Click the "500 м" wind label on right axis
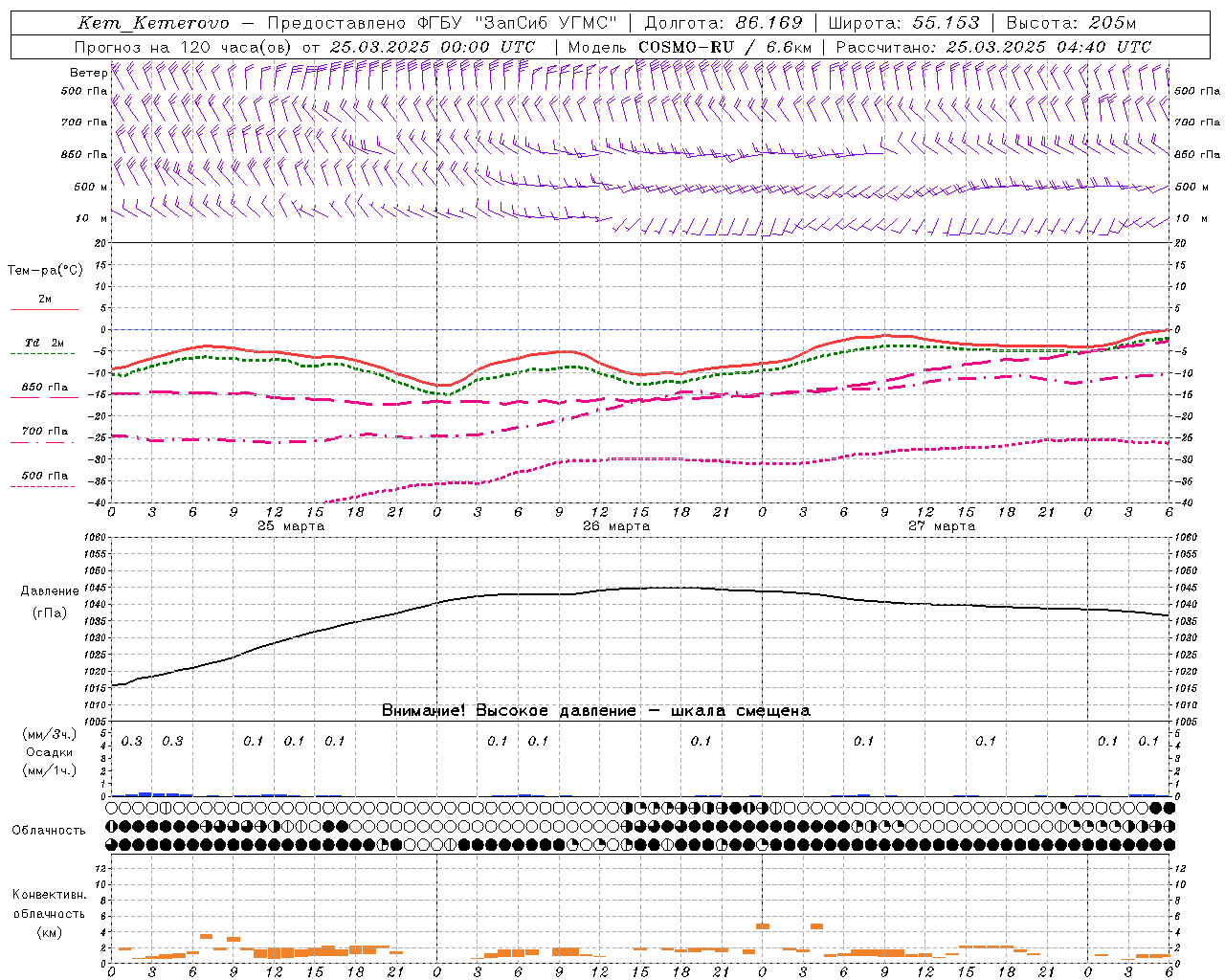Screen dimensions: 1225x980 coord(1192,187)
